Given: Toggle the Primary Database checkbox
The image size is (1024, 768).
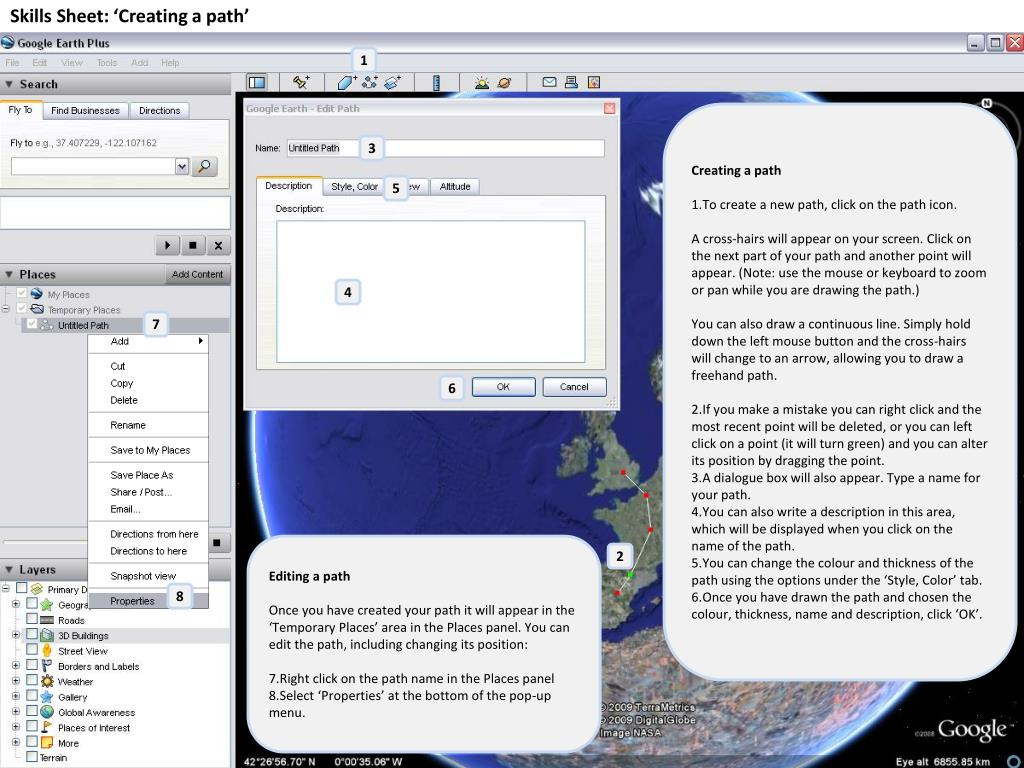Looking at the screenshot, I should [22, 588].
